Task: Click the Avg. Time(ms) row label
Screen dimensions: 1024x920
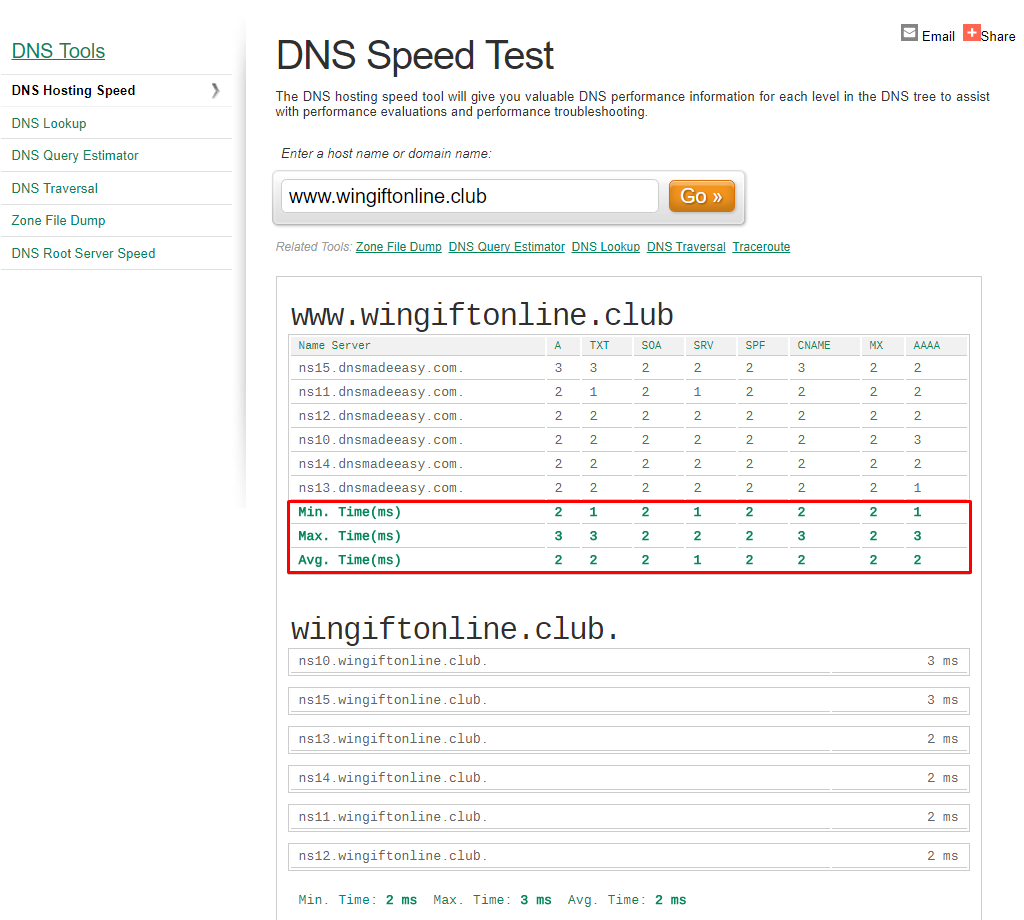Action: click(349, 560)
